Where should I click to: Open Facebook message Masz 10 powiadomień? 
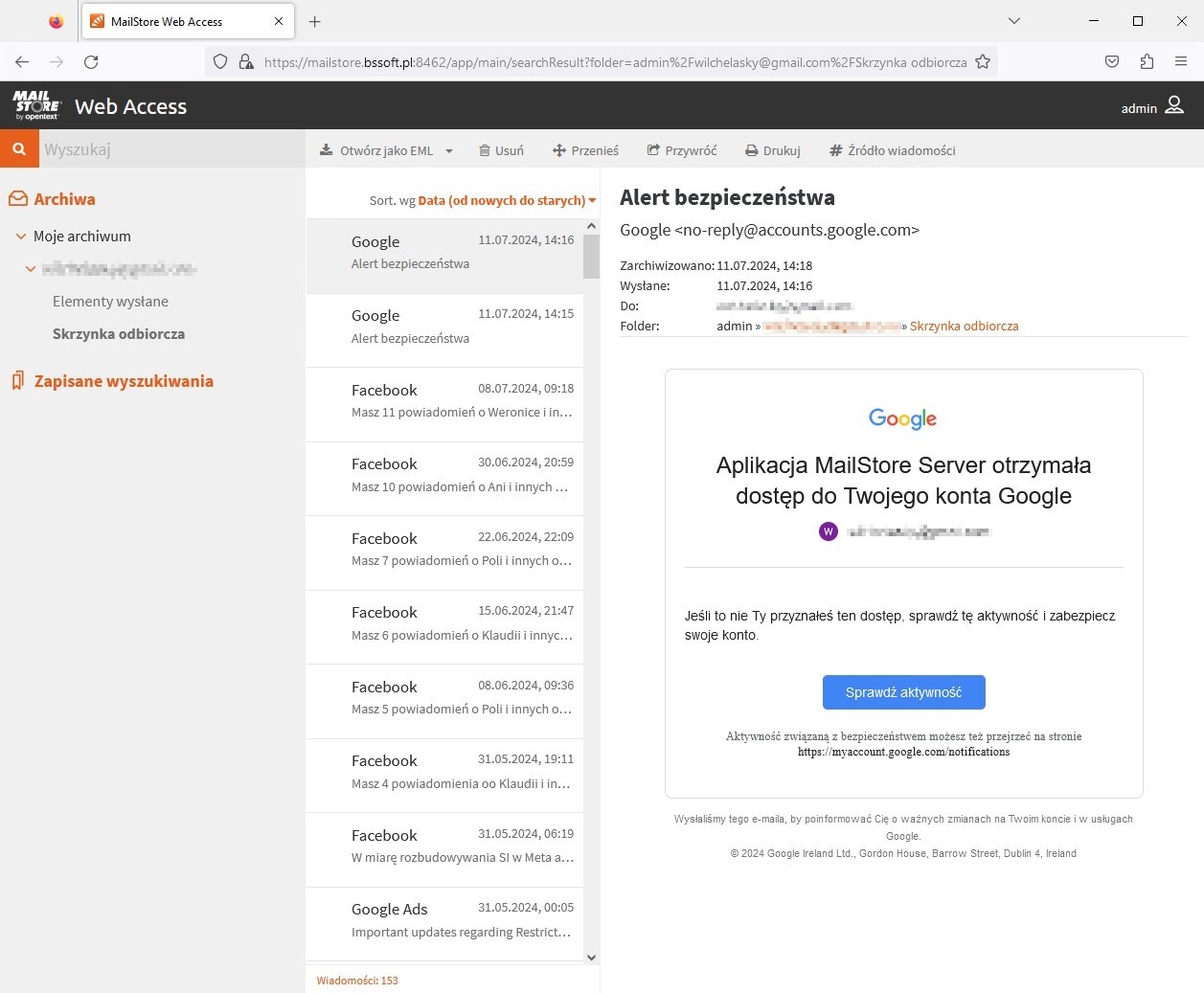coord(444,479)
